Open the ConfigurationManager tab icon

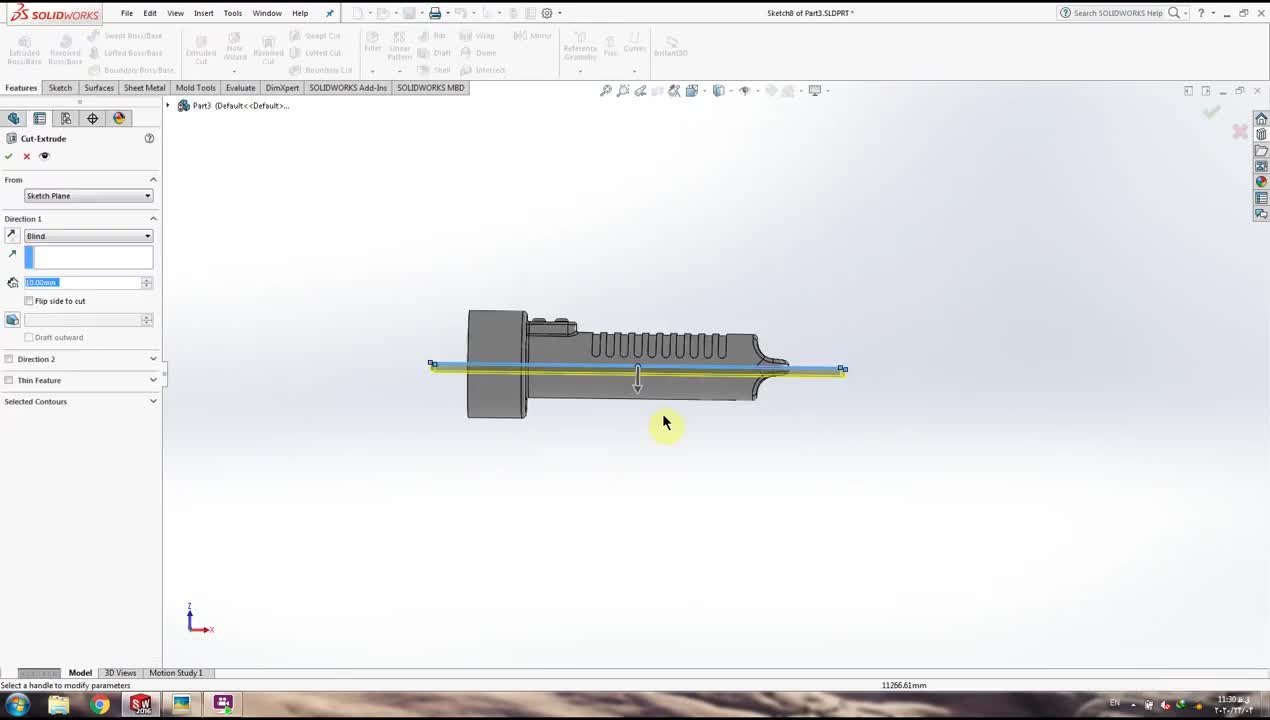pyautogui.click(x=66, y=118)
